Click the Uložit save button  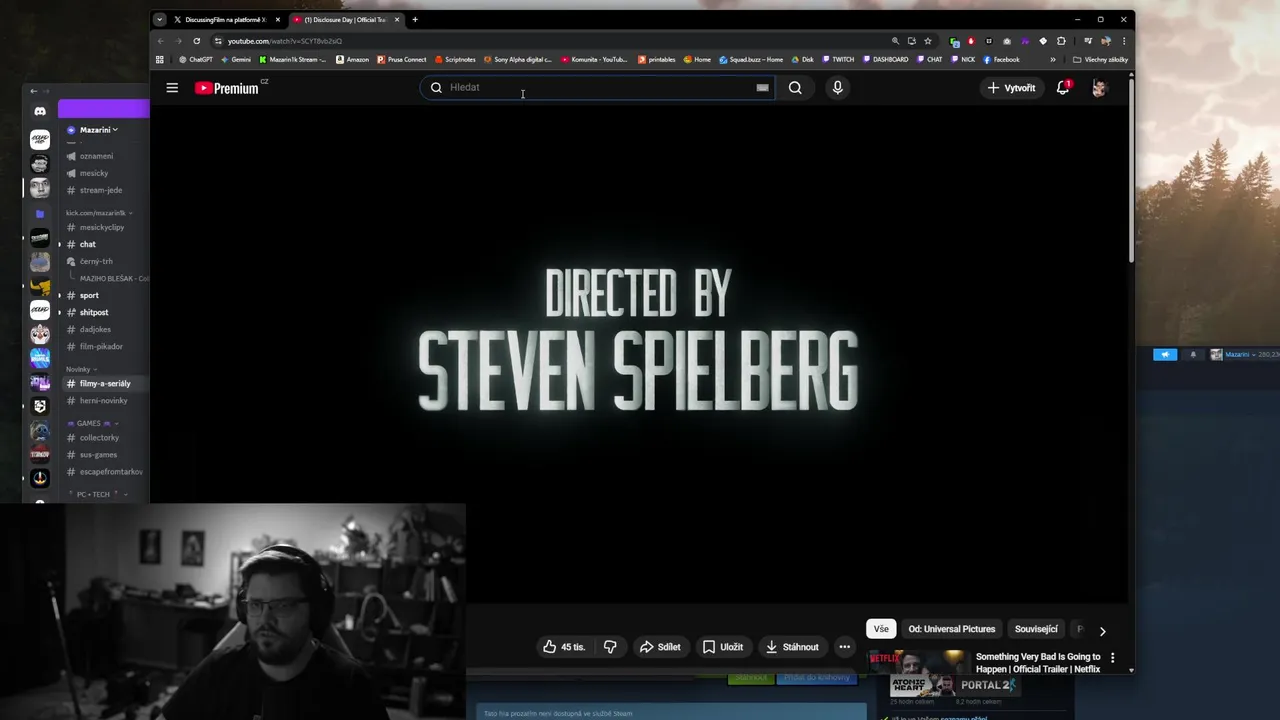tap(723, 647)
